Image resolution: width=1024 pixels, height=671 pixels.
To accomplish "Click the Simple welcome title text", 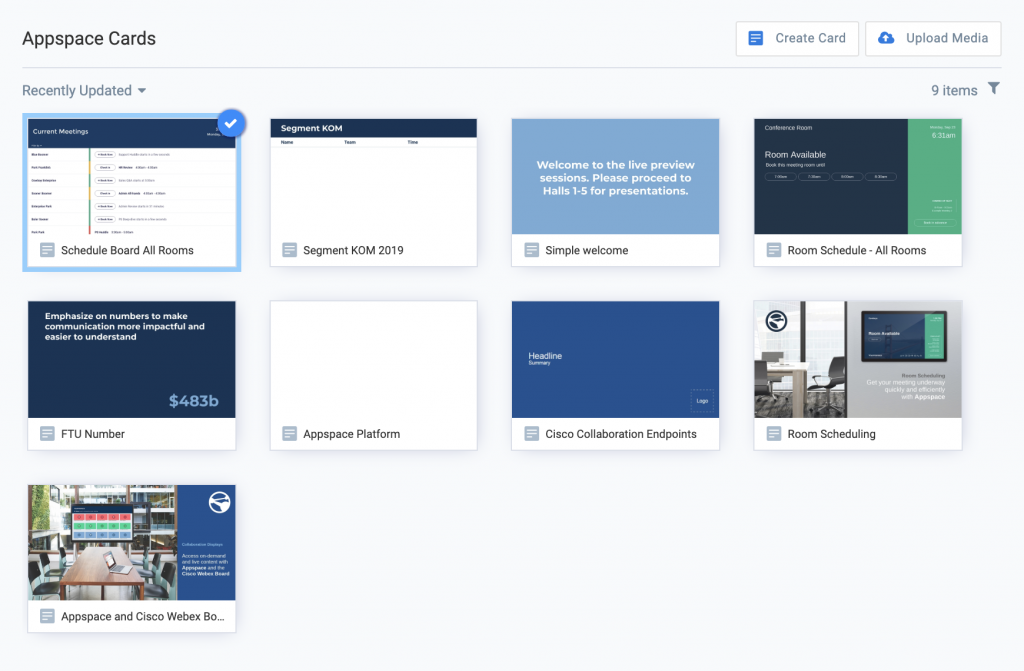I will coord(586,250).
